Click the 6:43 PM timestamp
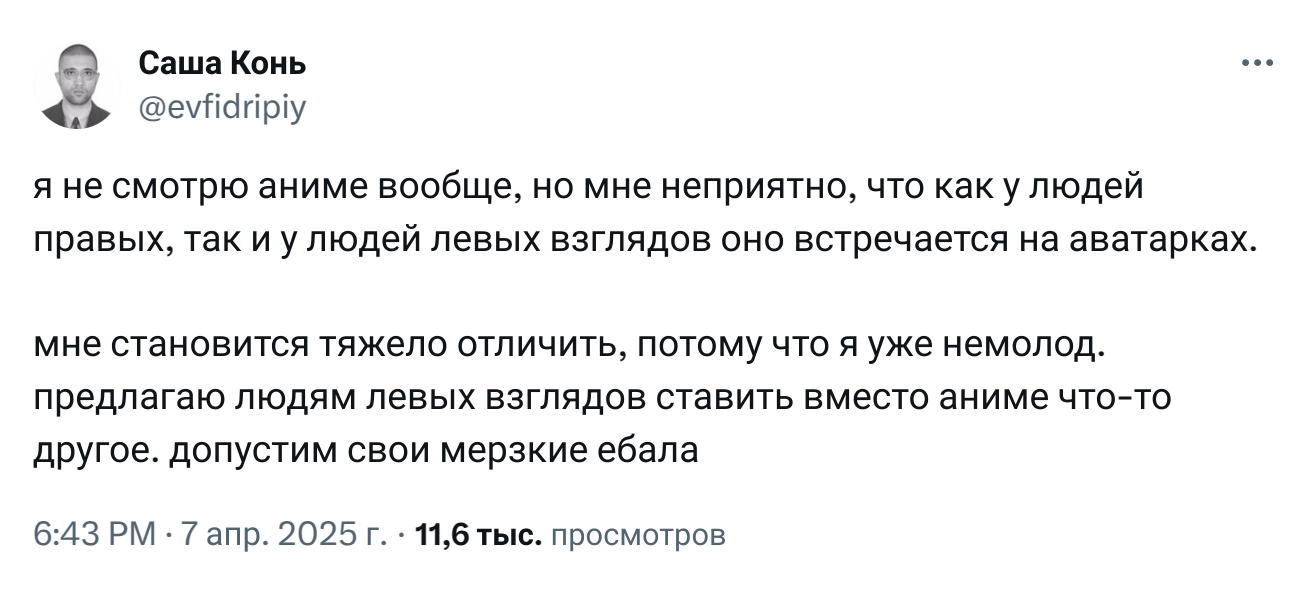The image size is (1310, 589). tap(95, 536)
